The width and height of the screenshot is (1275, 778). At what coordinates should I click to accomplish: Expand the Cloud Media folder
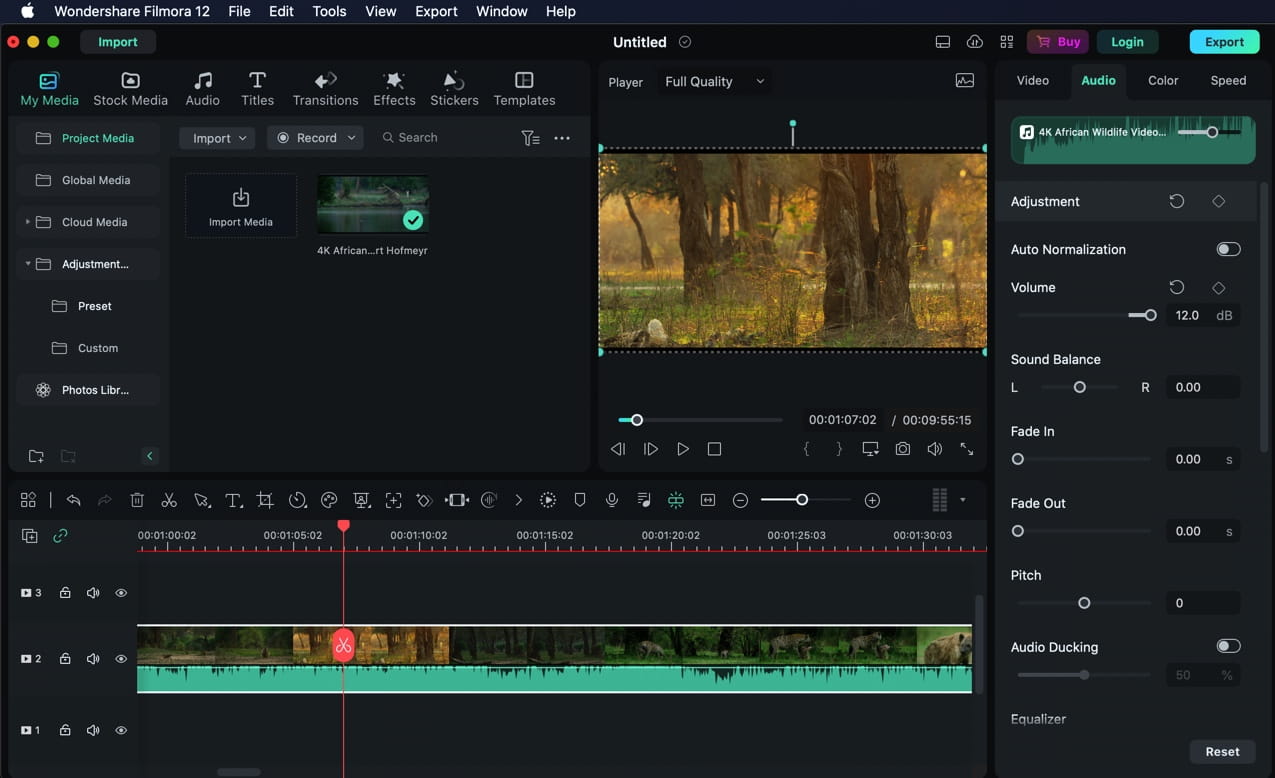tap(28, 222)
